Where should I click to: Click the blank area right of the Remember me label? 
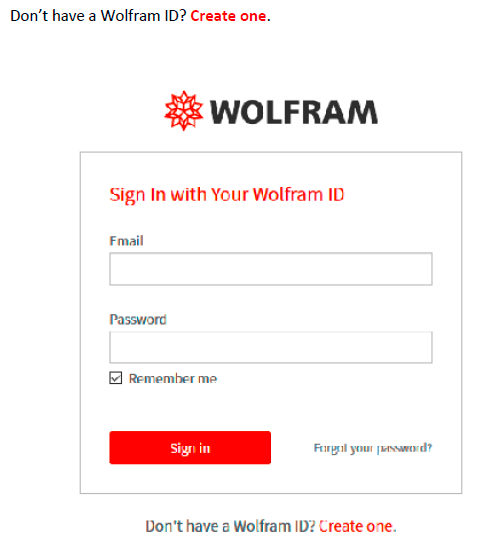point(325,378)
